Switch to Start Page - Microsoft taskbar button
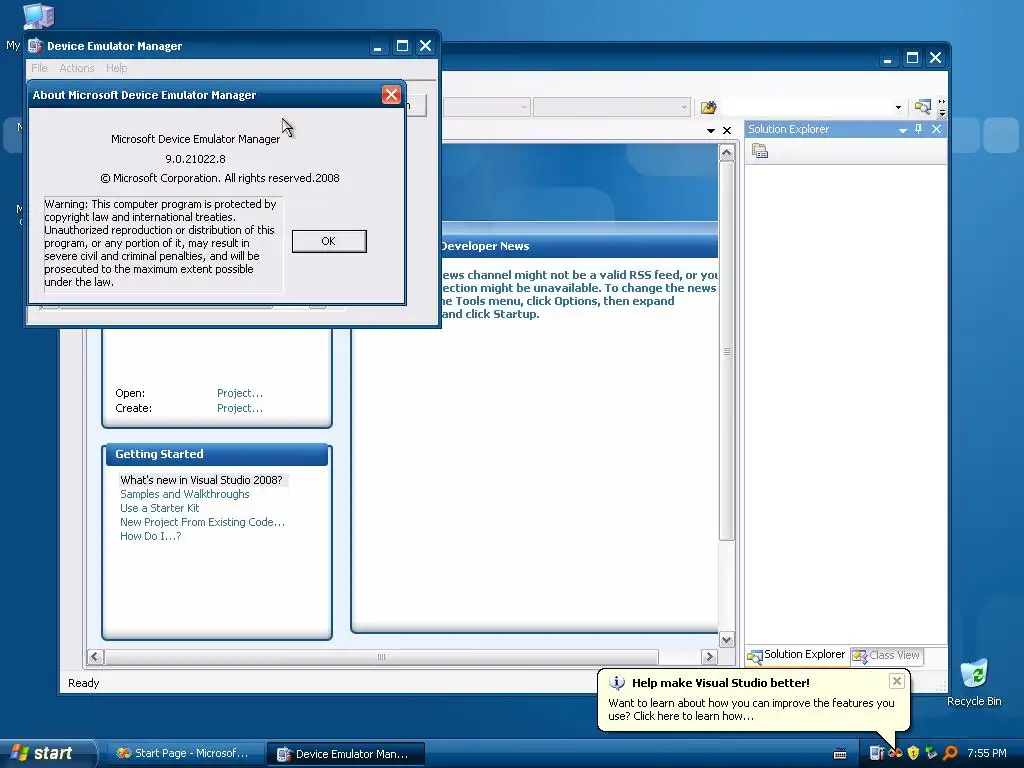The image size is (1024, 768). (x=184, y=754)
